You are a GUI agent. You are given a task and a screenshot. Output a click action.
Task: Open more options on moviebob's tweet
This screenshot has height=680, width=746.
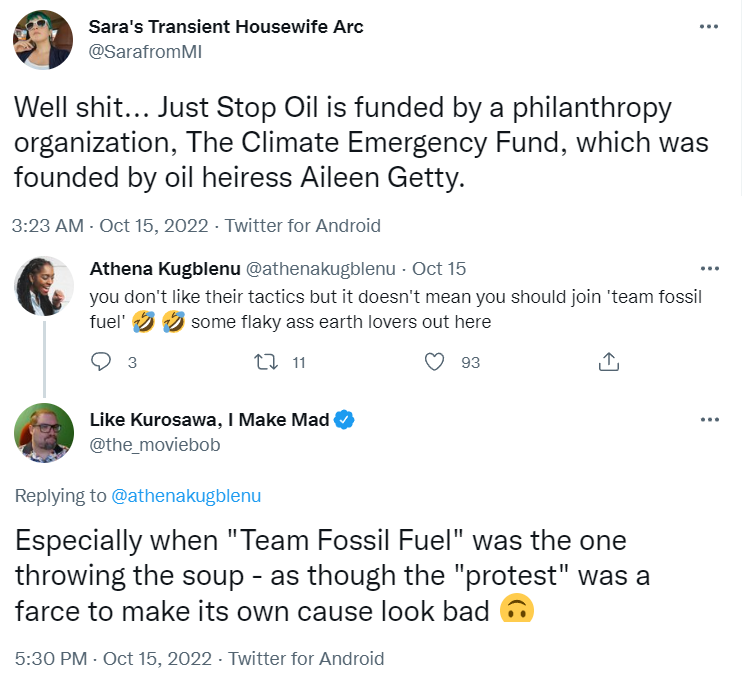point(709,420)
